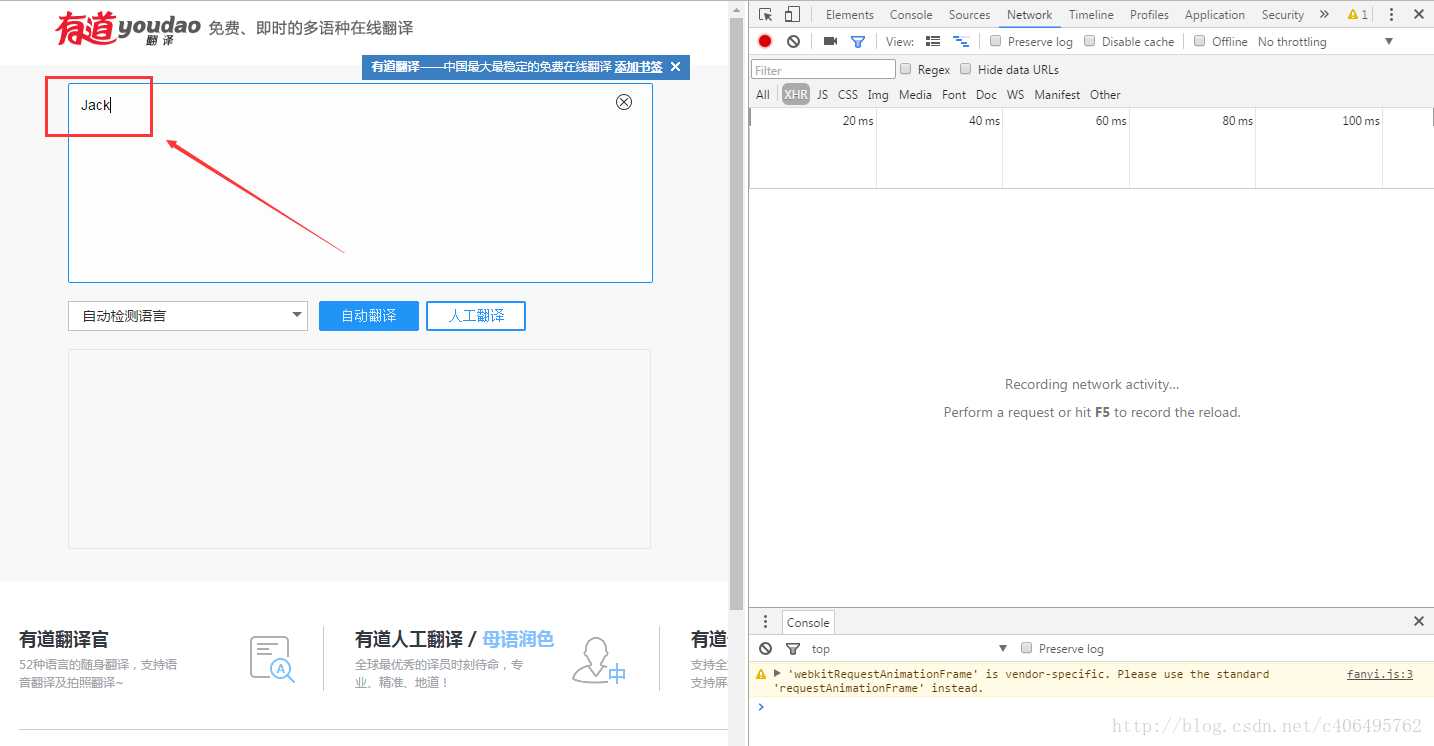This screenshot has width=1434, height=746.
Task: Toggle the capture screenshots camera icon
Action: click(x=830, y=41)
